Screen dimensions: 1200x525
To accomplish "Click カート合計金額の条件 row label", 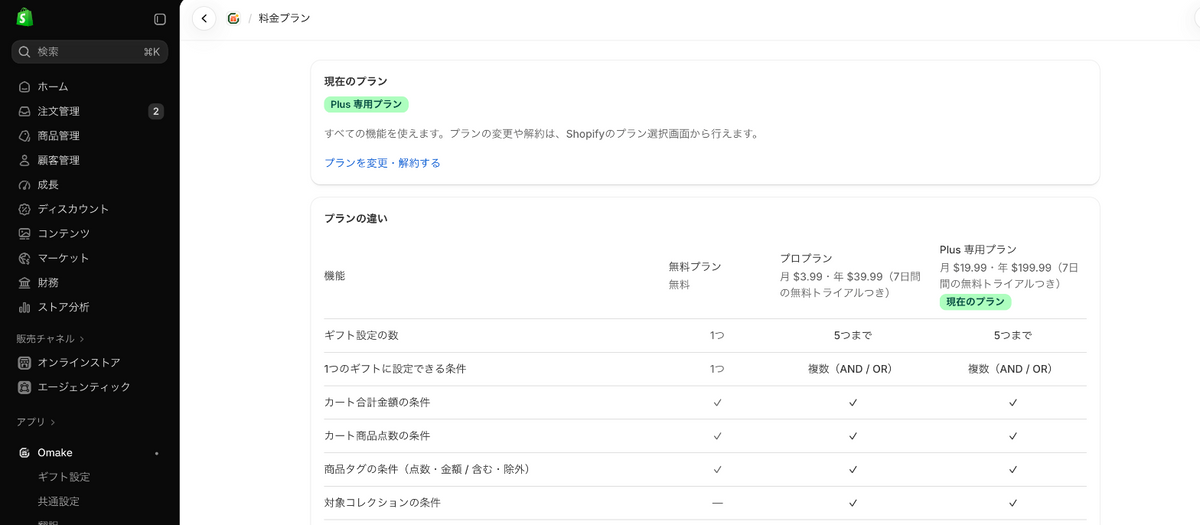I will 377,402.
